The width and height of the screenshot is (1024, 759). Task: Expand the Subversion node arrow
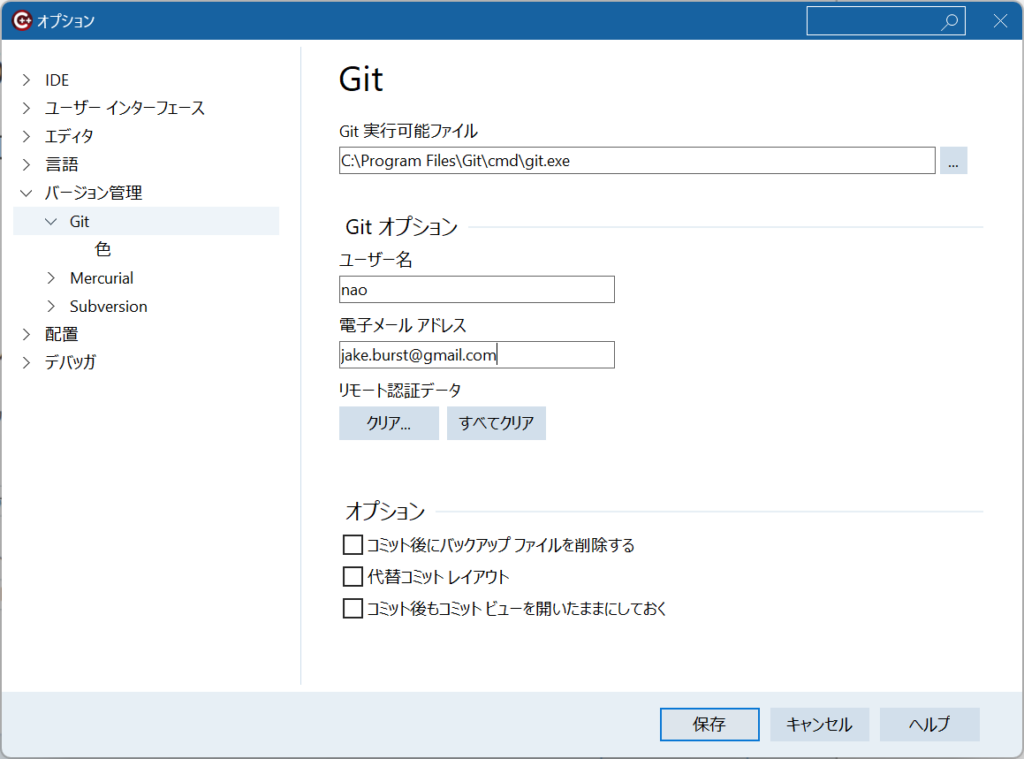[x=51, y=306]
